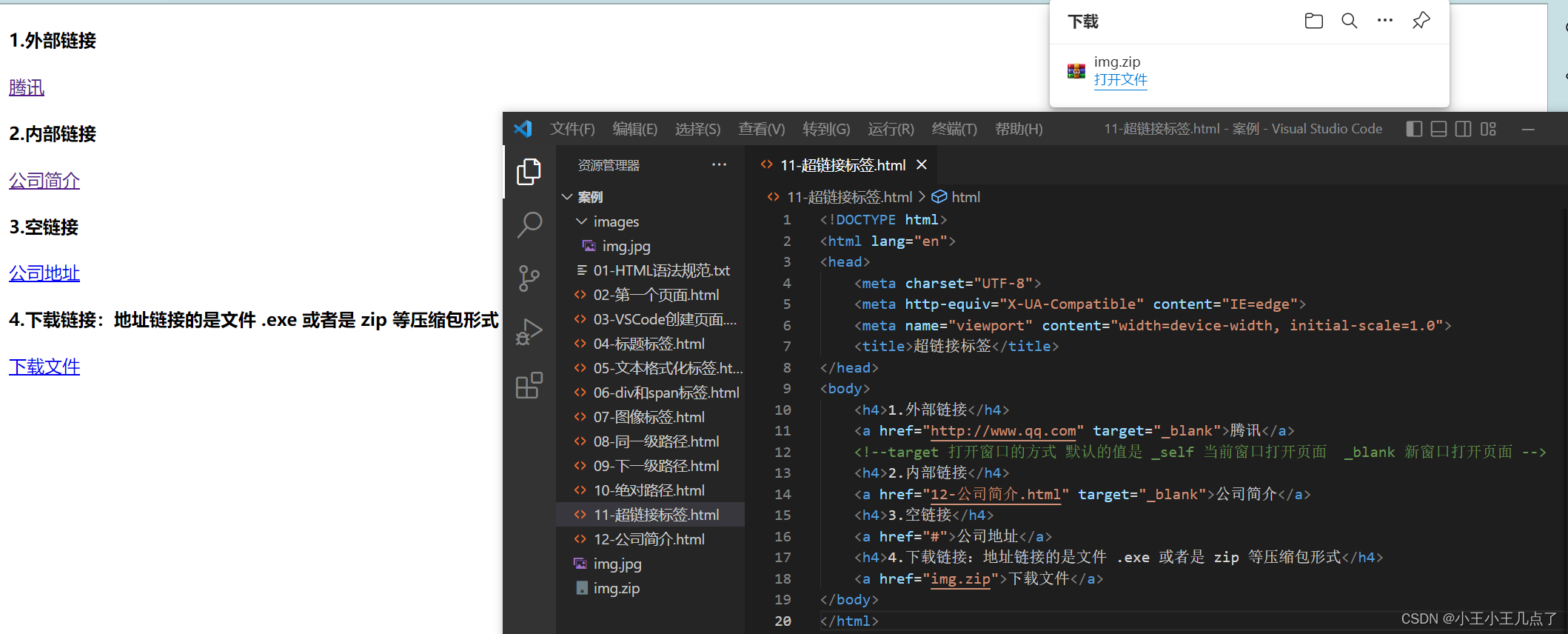Open the 转到(G) menu
The height and width of the screenshot is (634, 1568).
(826, 129)
